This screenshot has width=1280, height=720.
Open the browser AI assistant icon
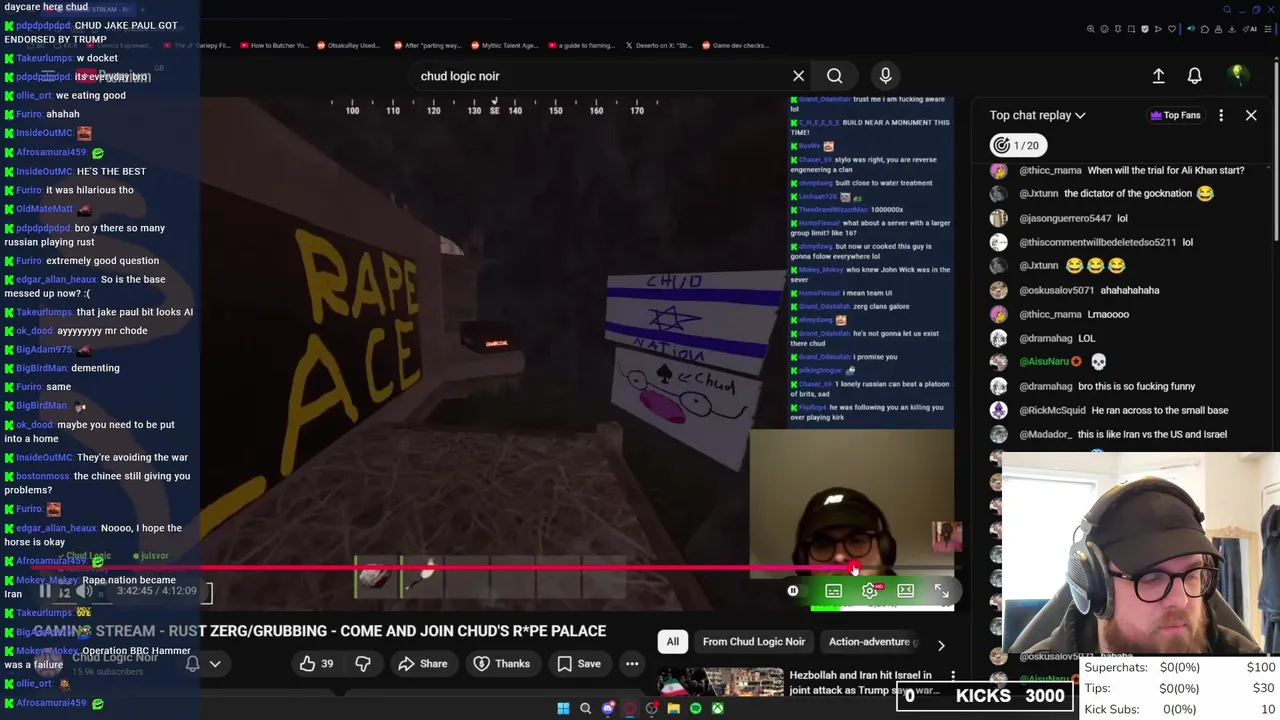1250,29
